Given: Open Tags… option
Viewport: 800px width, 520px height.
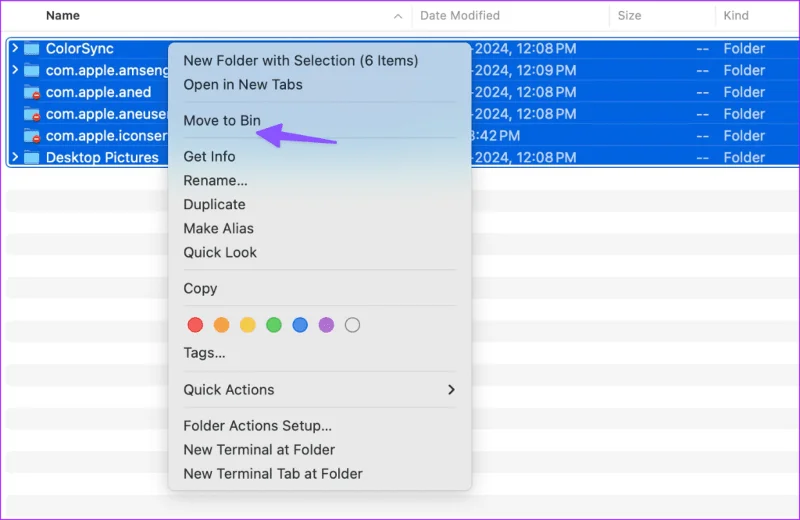Looking at the screenshot, I should coord(204,353).
